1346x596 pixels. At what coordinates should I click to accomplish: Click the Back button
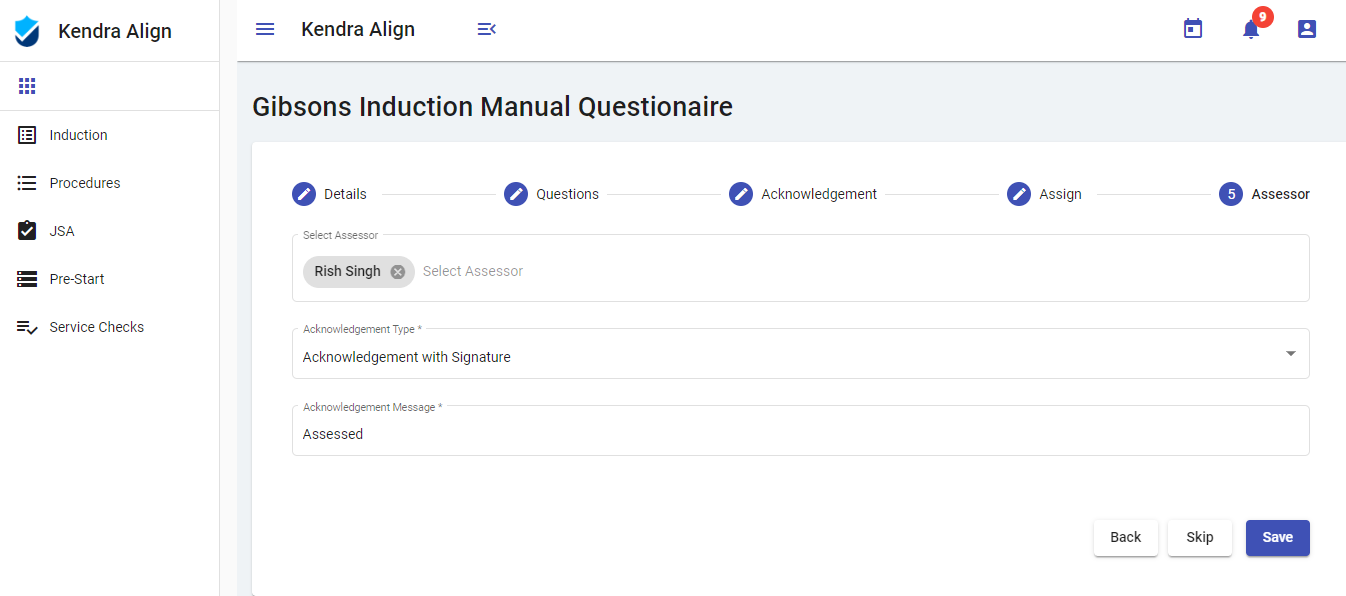pyautogui.click(x=1126, y=538)
